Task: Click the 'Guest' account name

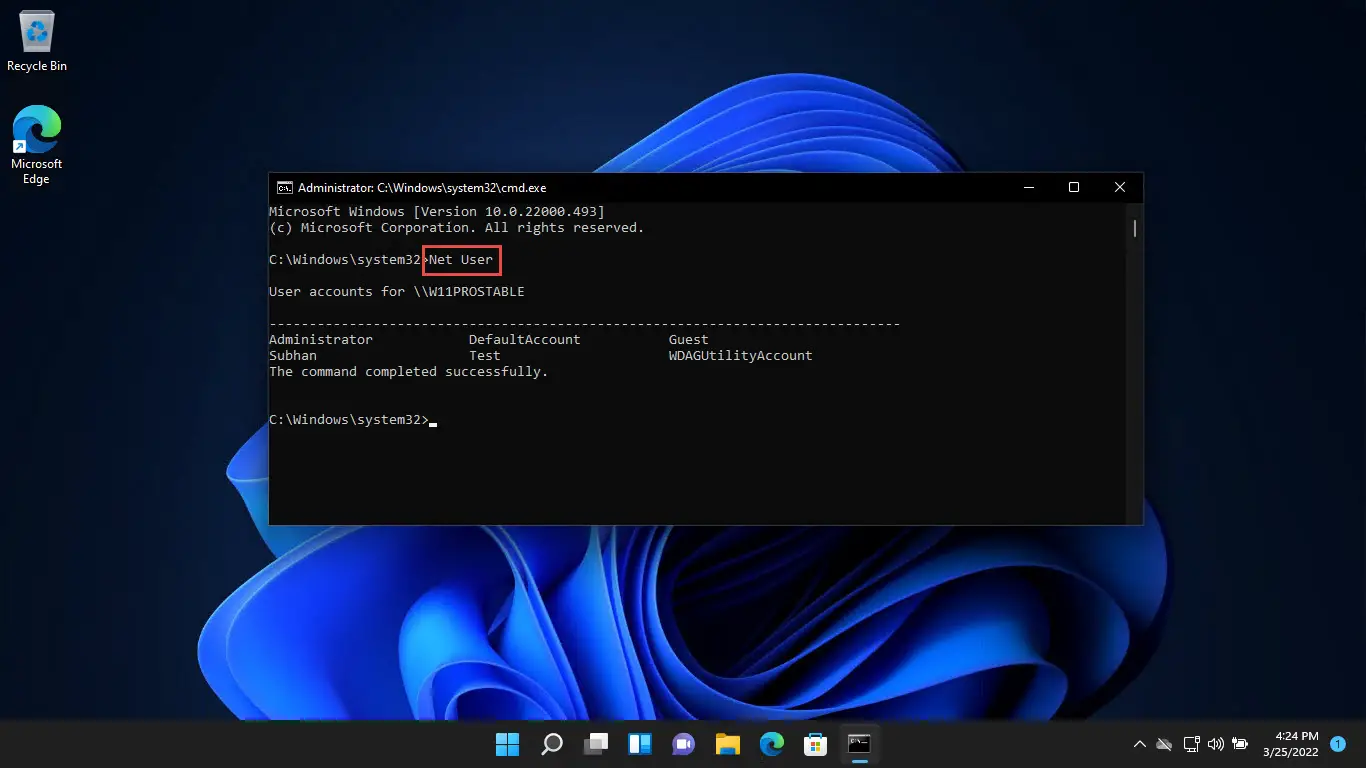Action: (689, 340)
